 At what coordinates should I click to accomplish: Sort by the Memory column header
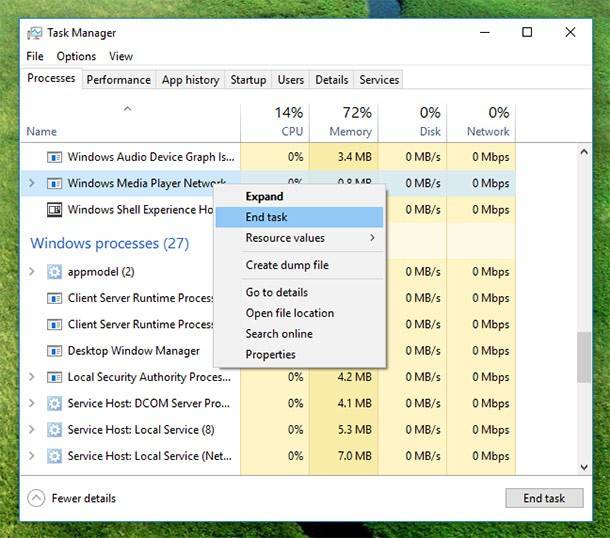click(x=344, y=123)
